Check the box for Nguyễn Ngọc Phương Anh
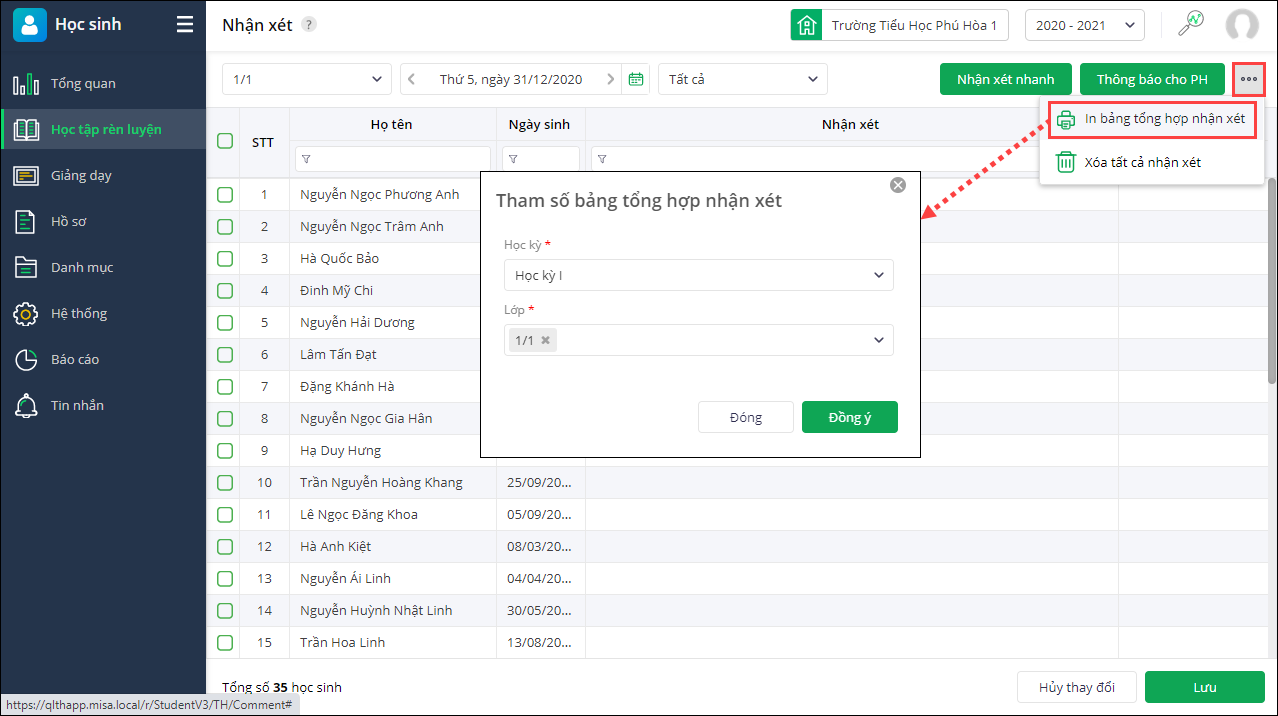Screen dimensions: 1278x716 [x=225, y=194]
